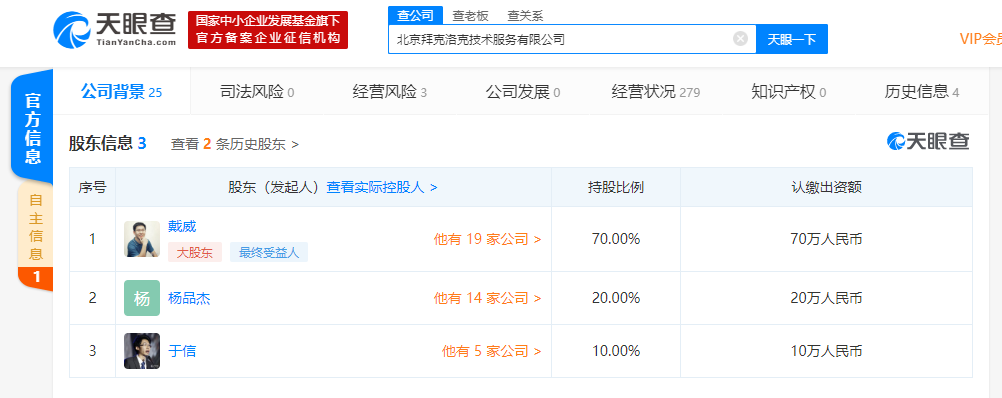Open the 经营状况 279 tab

pos(656,92)
